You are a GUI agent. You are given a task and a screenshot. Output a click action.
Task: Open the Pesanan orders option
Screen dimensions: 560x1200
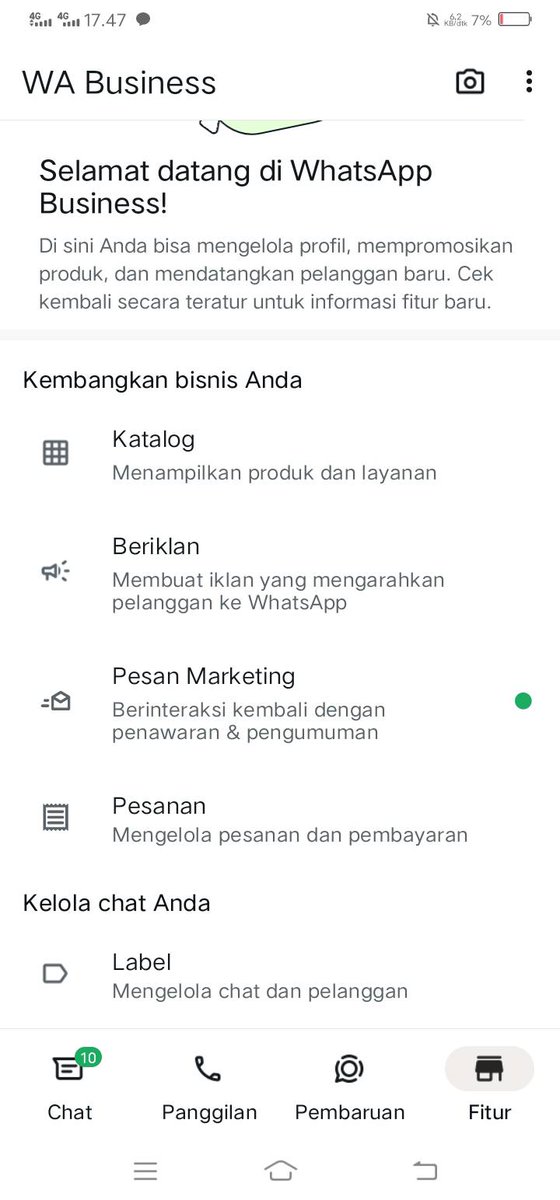[x=280, y=819]
